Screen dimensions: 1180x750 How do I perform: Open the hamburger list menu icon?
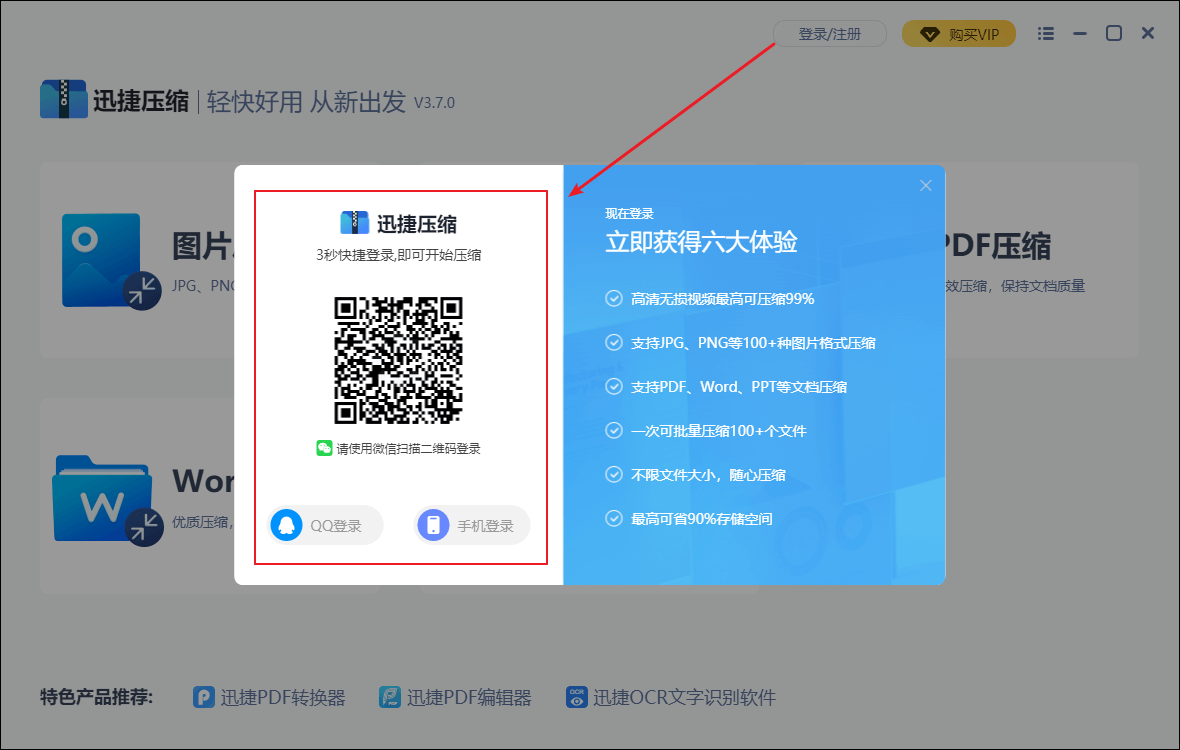[x=1046, y=34]
